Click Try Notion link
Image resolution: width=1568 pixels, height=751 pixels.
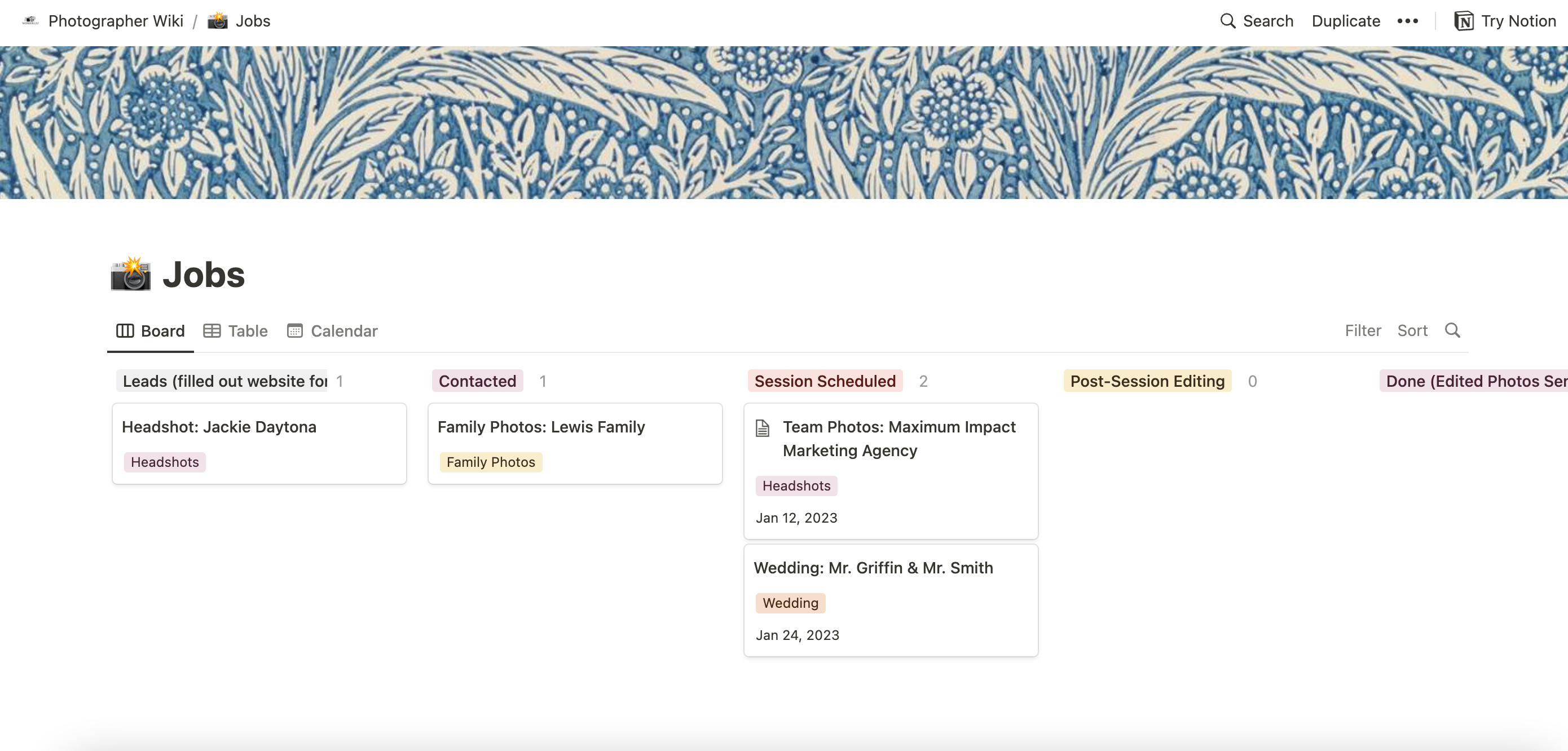1505,21
